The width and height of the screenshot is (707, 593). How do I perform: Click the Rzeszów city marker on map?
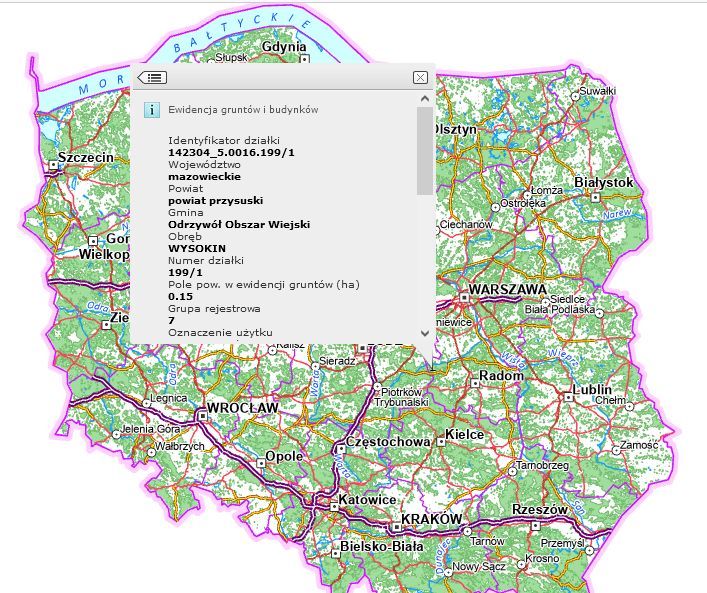click(x=535, y=526)
